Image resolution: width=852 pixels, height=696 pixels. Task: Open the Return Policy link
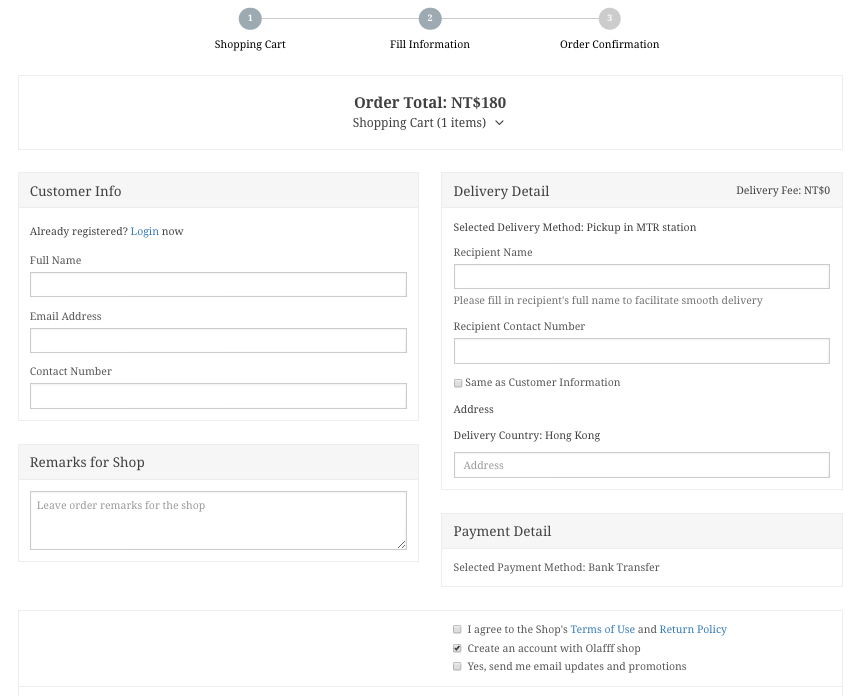click(x=693, y=629)
